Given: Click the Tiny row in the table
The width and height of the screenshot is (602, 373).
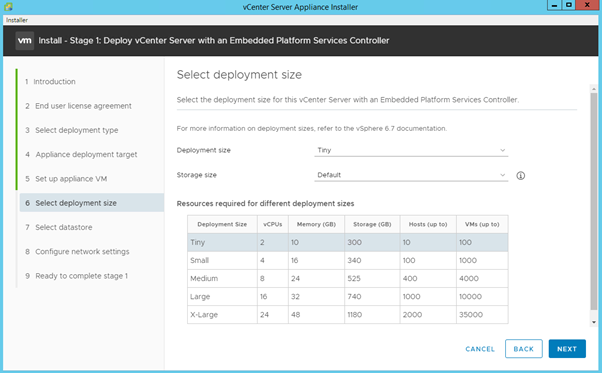Looking at the screenshot, I should pyautogui.click(x=347, y=242).
